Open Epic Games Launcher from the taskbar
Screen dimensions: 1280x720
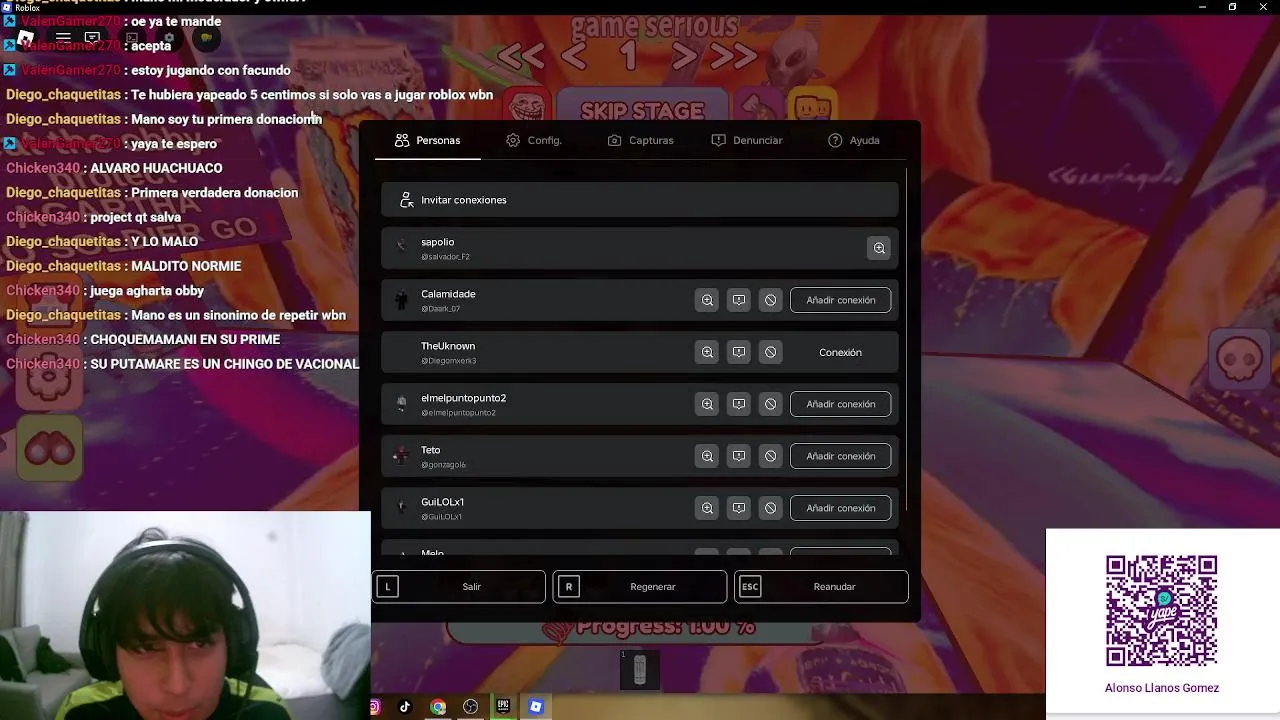tap(503, 707)
